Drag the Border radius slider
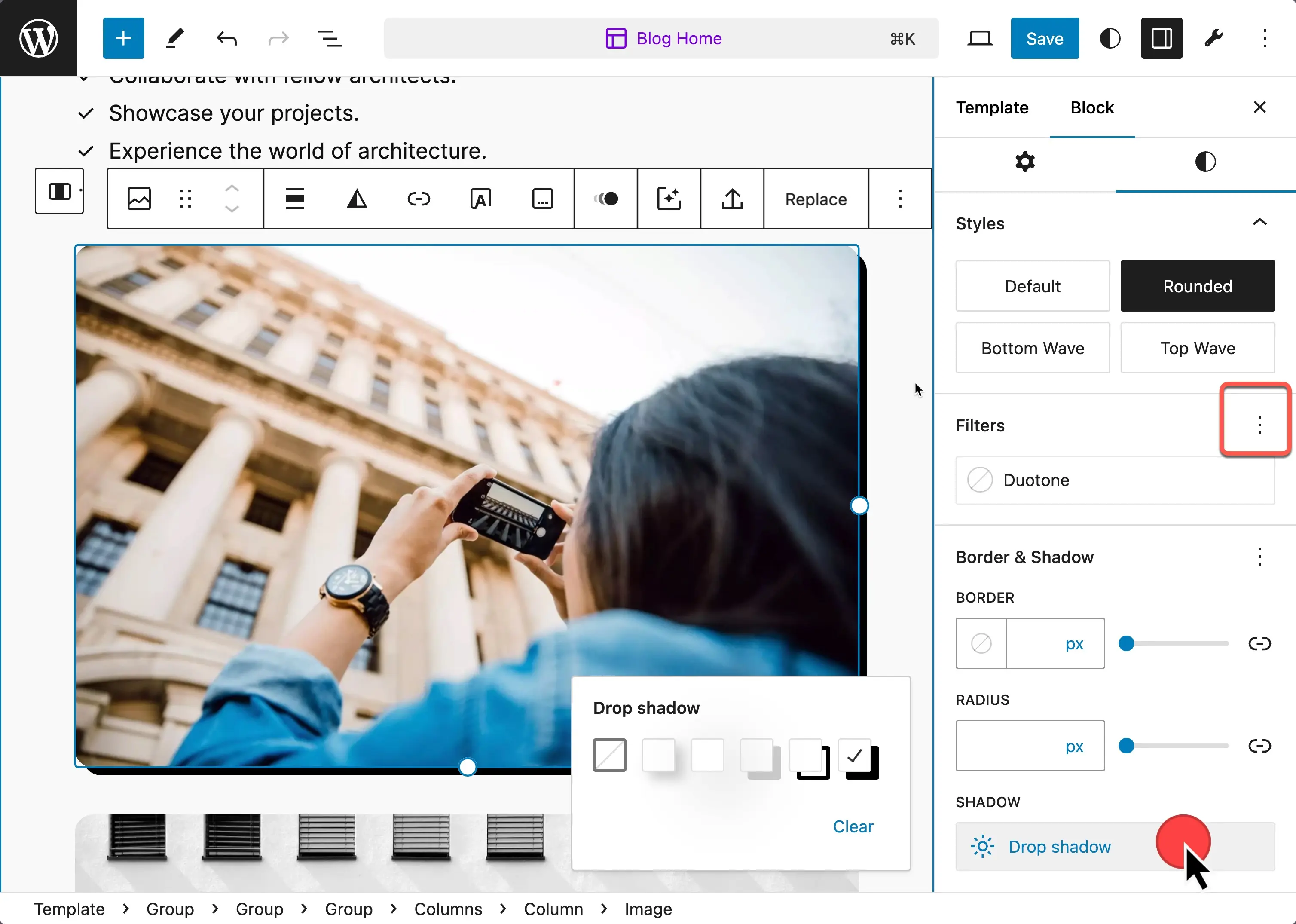The width and height of the screenshot is (1296, 924). pyautogui.click(x=1127, y=745)
